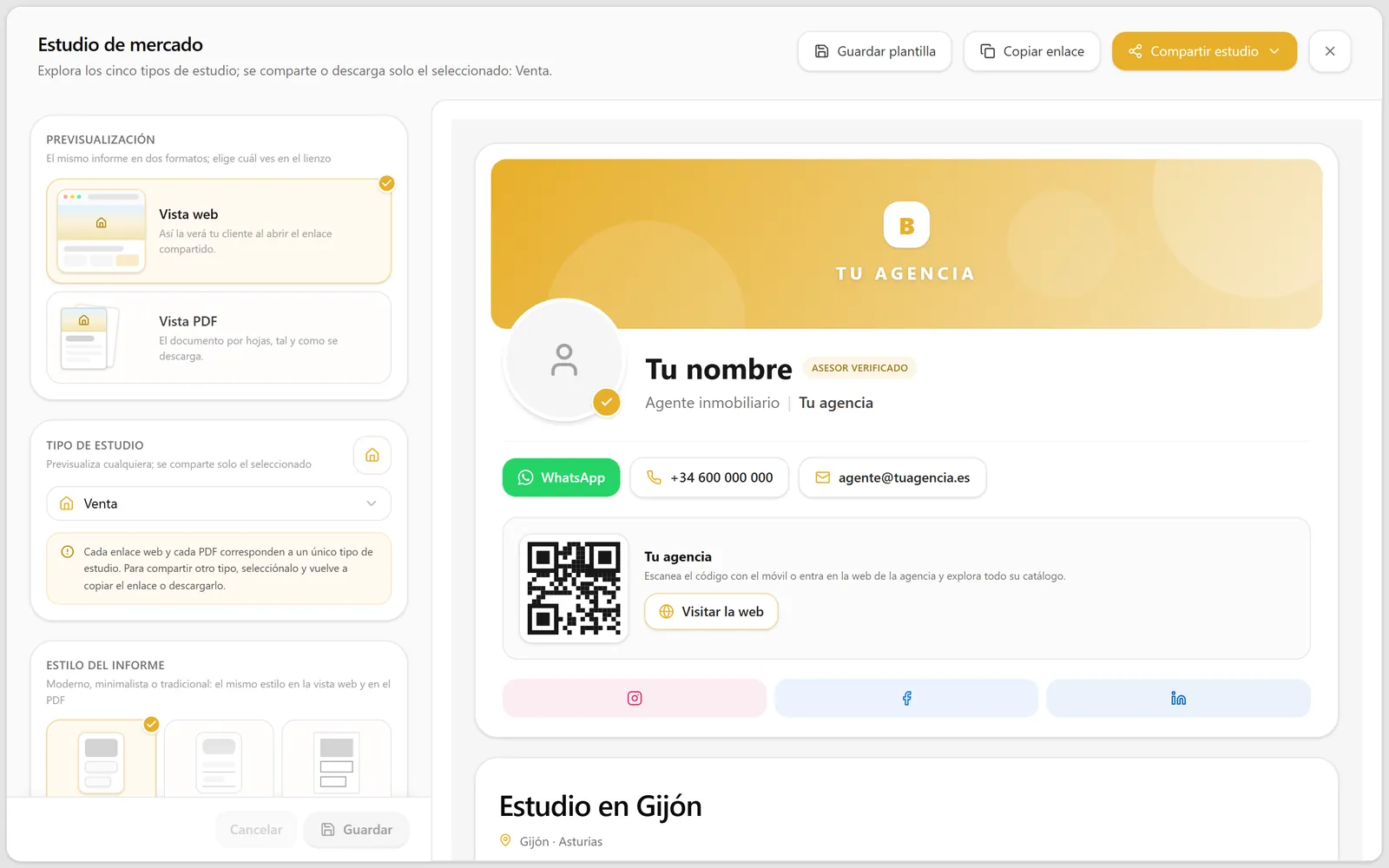Click the checkmark on the selected report style
Image resolution: width=1389 pixels, height=868 pixels.
point(151,724)
